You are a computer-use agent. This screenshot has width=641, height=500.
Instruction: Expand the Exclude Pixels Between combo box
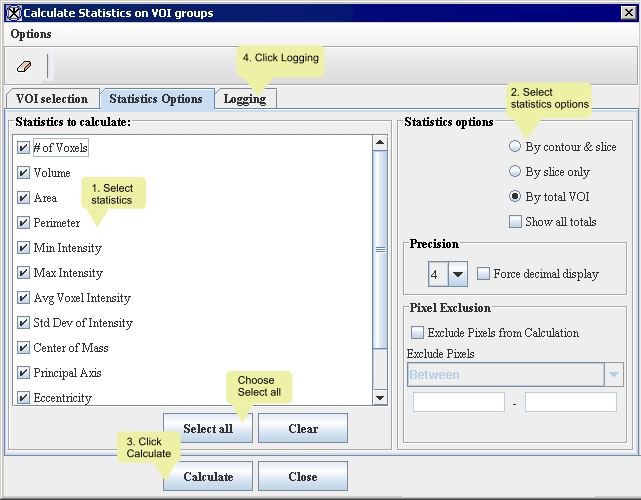coord(614,375)
